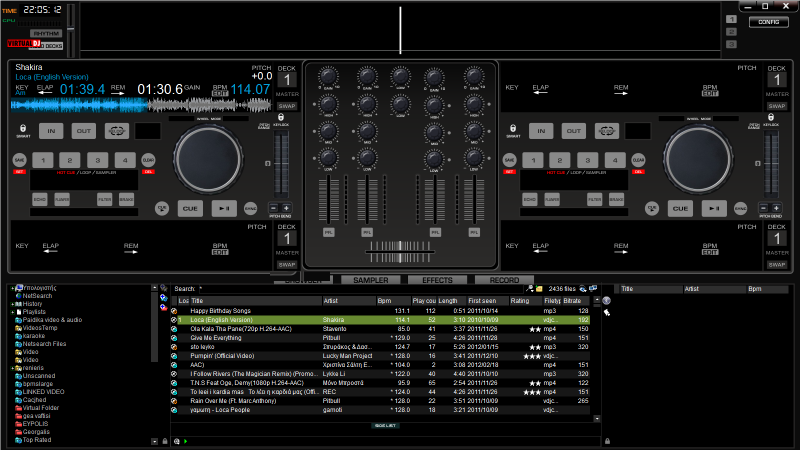
Task: Click dual monitor icon above Bitrate
Action: (593, 289)
